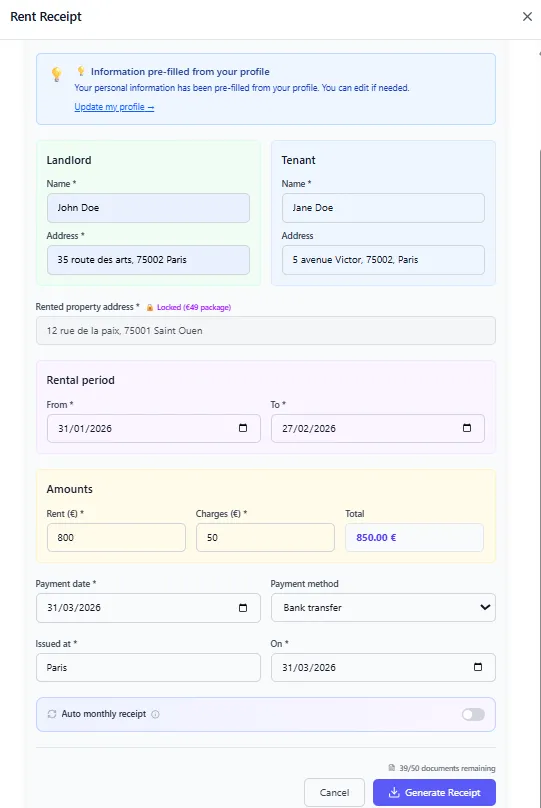Expand the Payment method dropdown

(x=383, y=608)
